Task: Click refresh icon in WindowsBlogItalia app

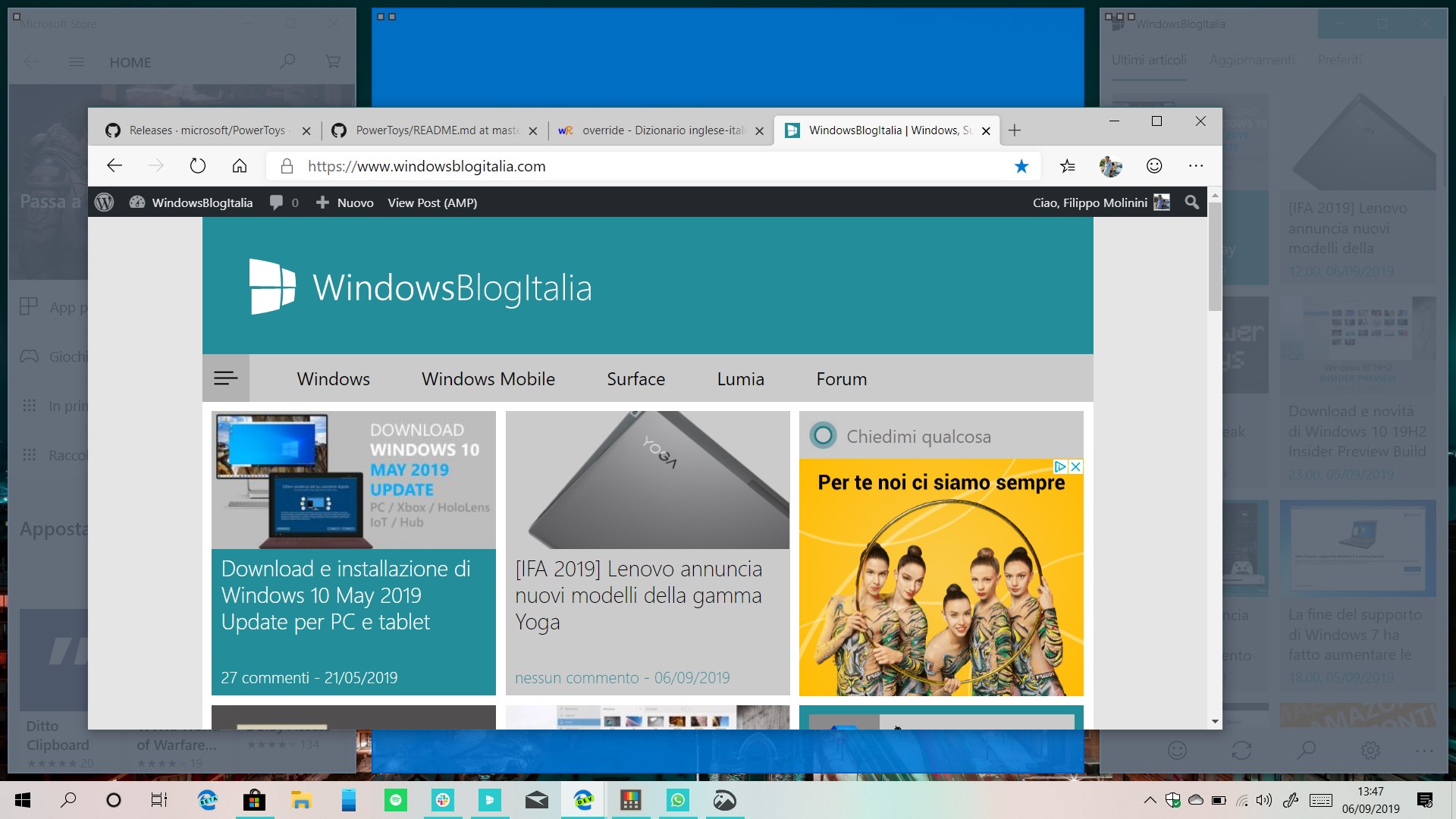Action: click(1241, 751)
